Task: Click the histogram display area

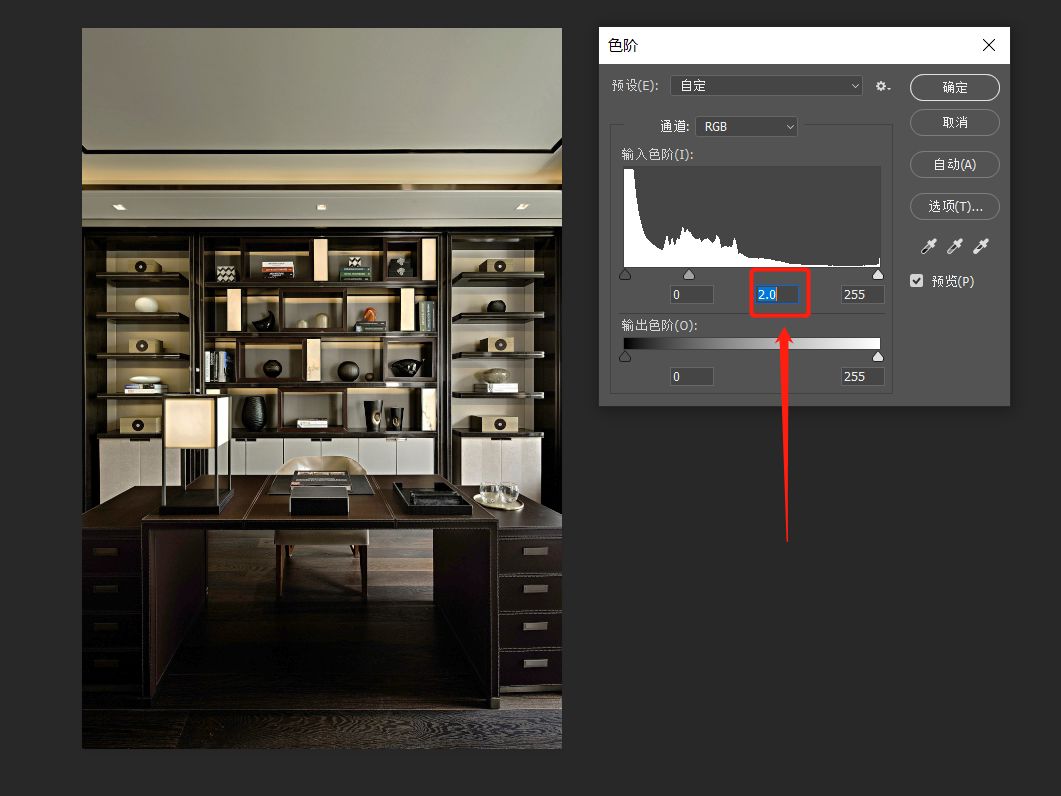Action: [751, 215]
